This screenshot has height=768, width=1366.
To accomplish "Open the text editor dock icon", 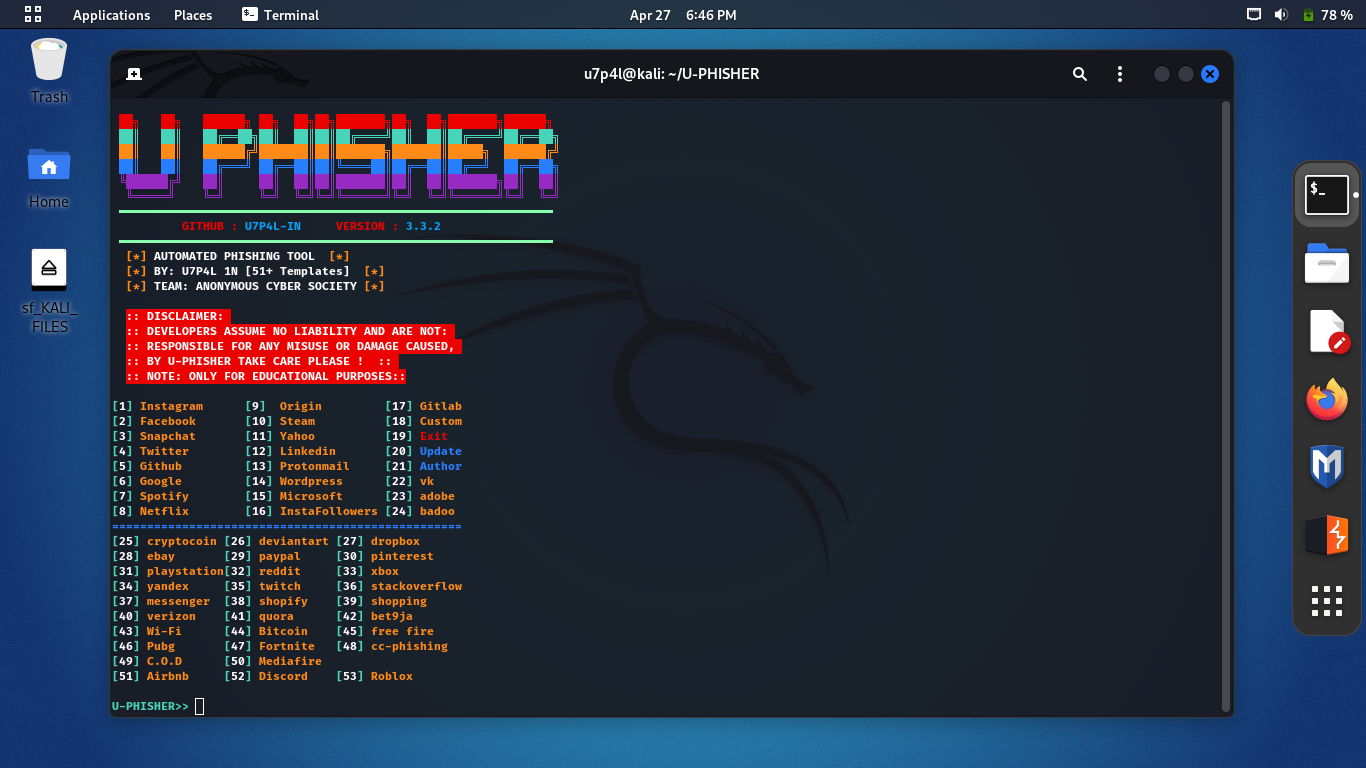I will tap(1327, 332).
